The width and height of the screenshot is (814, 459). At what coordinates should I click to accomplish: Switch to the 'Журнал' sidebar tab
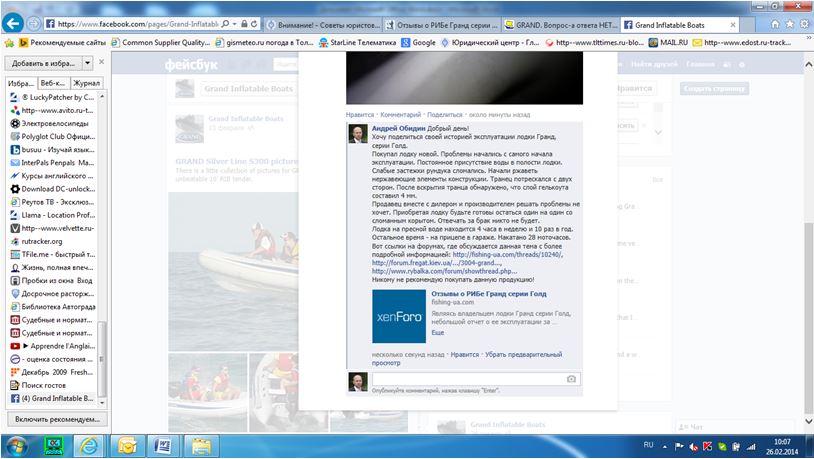86,83
